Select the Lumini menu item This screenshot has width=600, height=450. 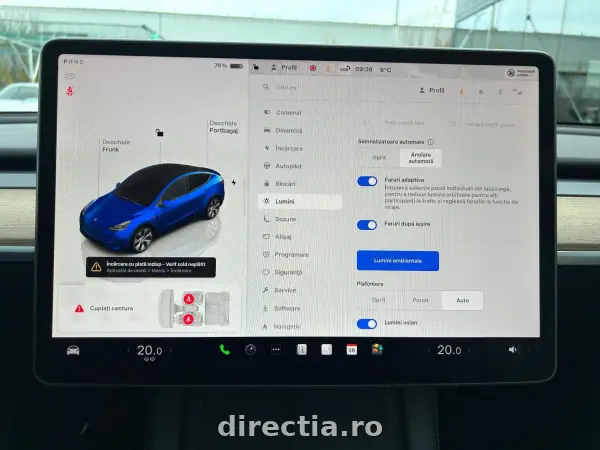point(300,201)
